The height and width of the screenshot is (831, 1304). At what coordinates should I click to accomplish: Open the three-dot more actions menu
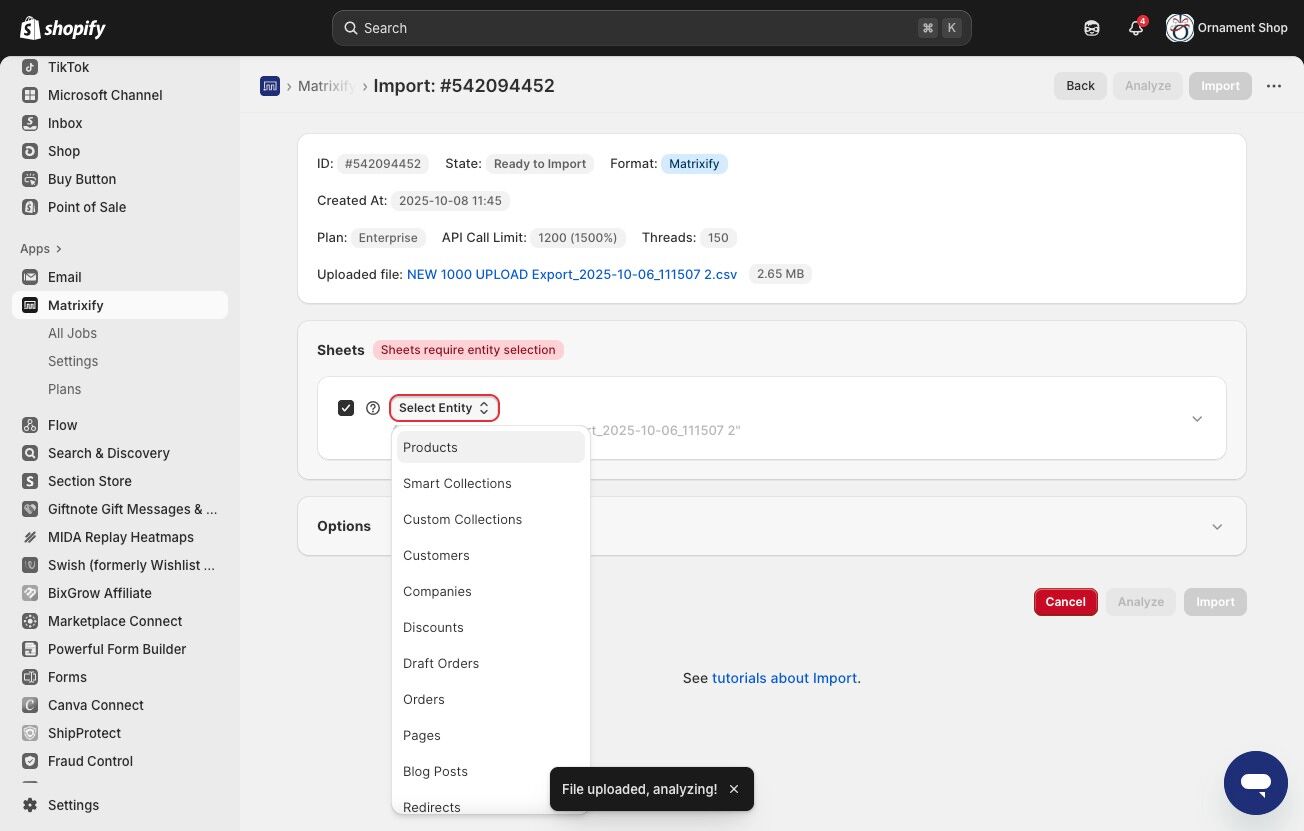1274,86
